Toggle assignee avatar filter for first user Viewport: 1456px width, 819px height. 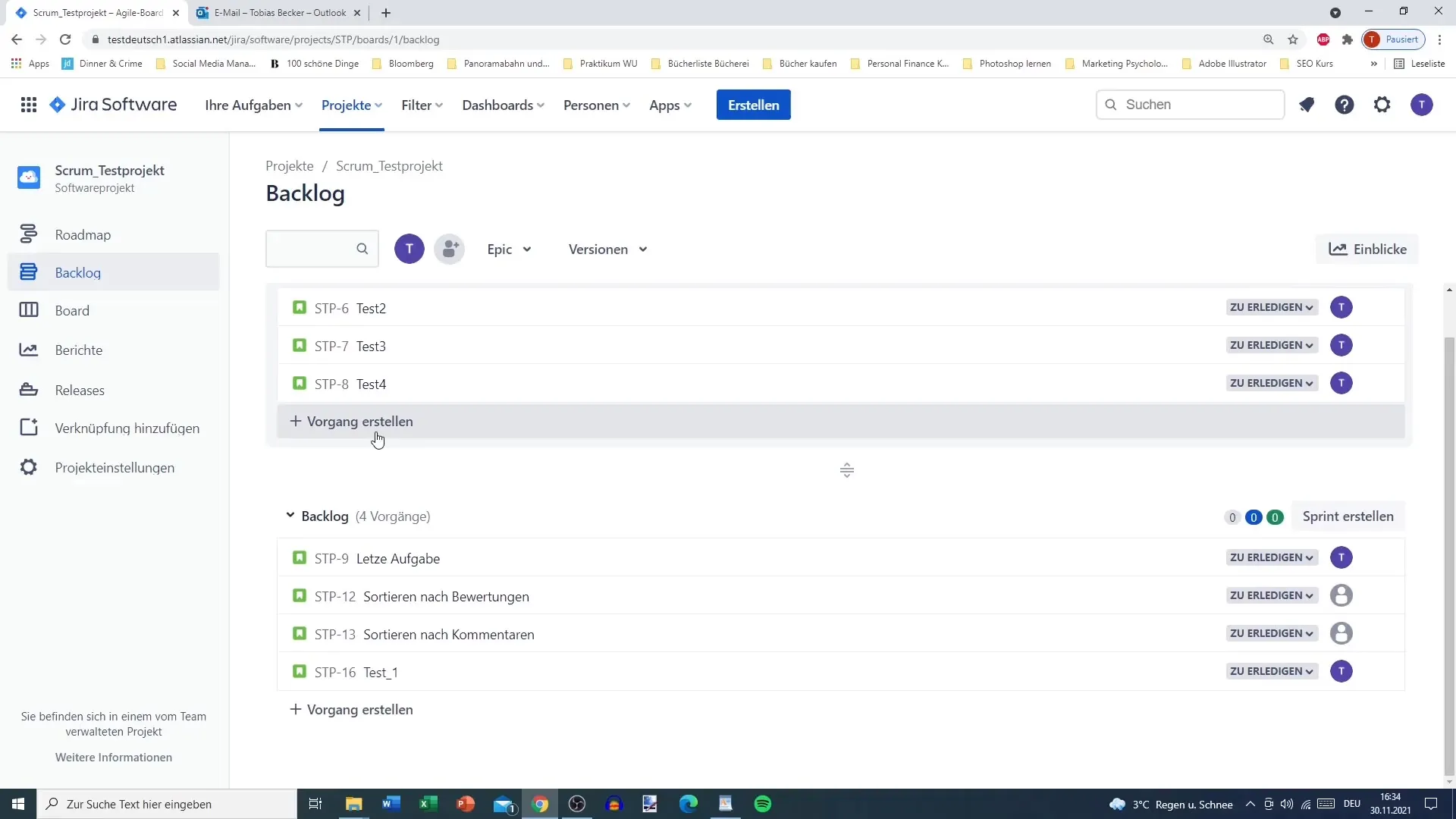pyautogui.click(x=410, y=249)
